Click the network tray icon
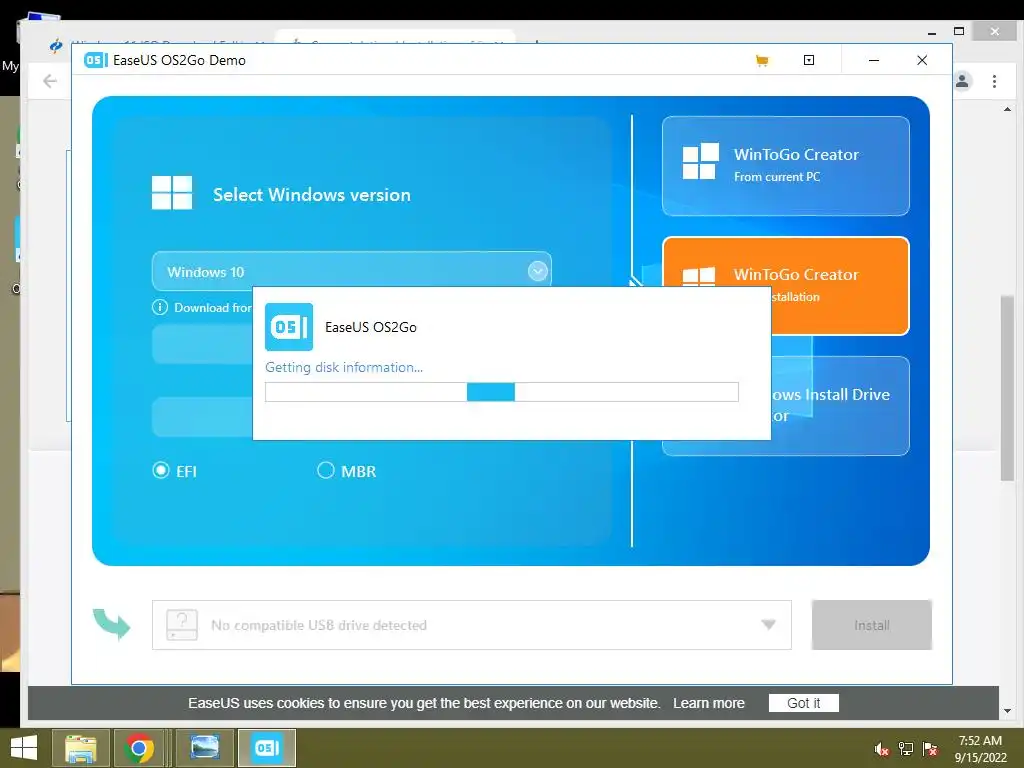 tap(906, 749)
